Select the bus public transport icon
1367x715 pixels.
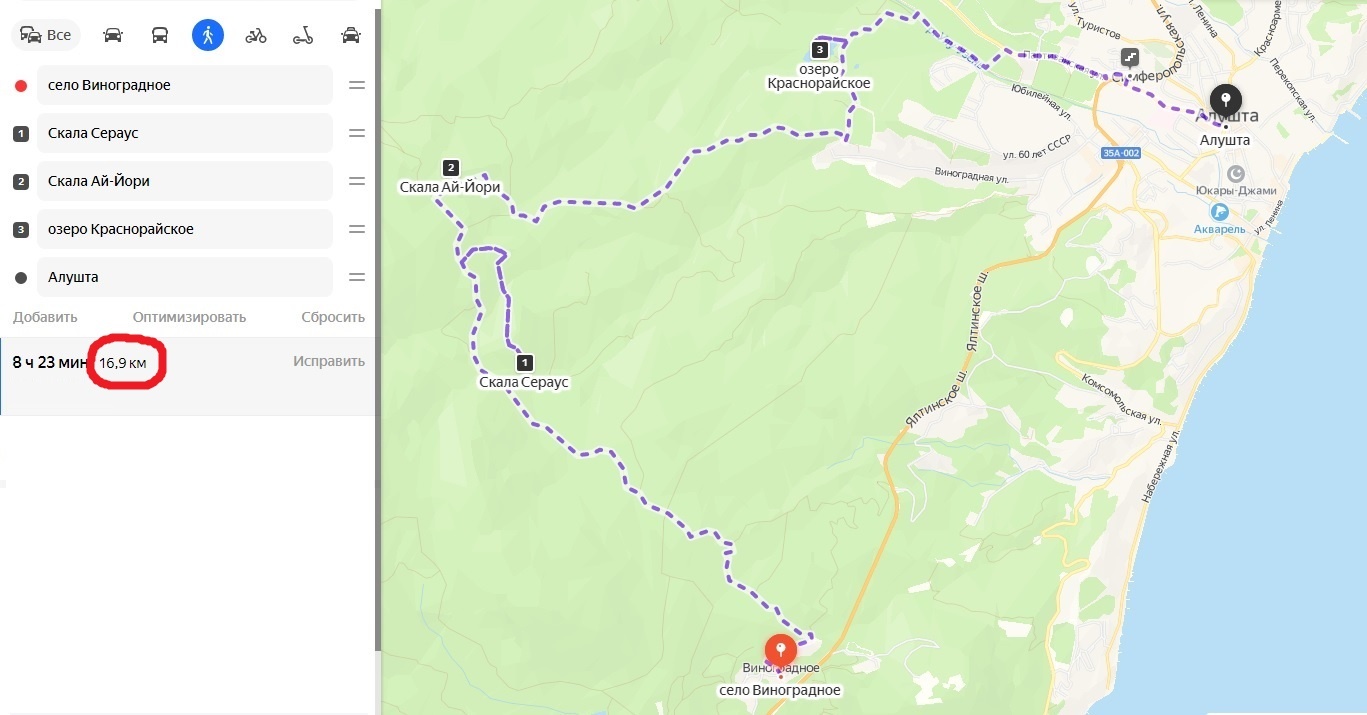160,35
